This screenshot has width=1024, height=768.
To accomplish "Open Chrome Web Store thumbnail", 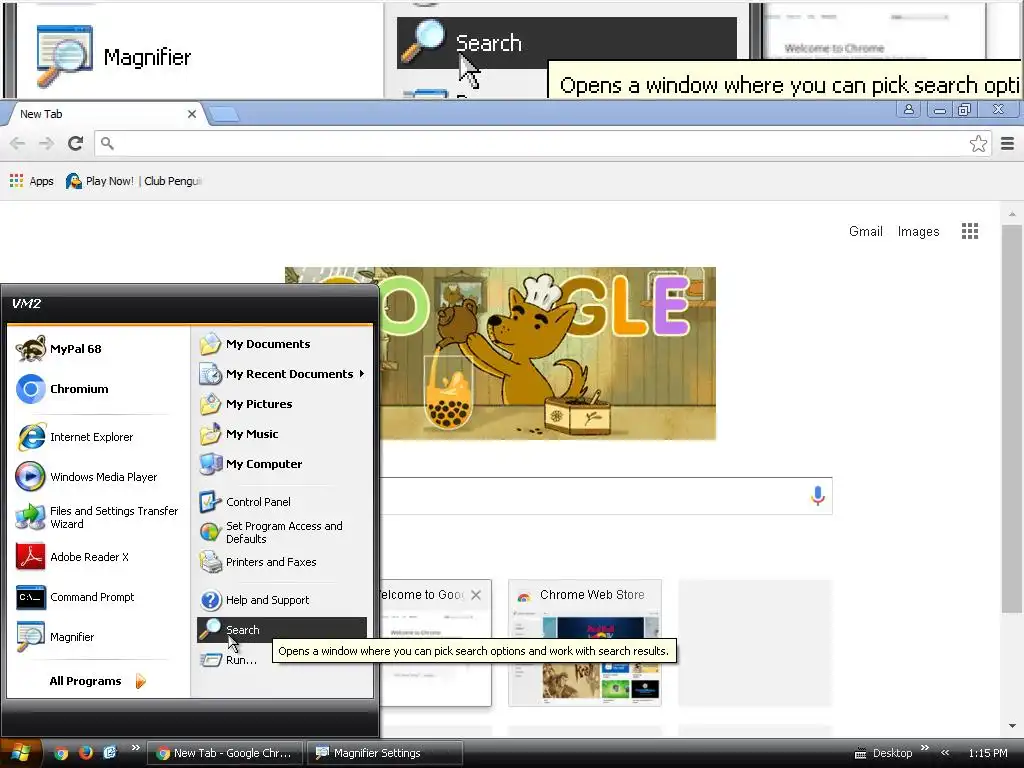I will [x=584, y=643].
